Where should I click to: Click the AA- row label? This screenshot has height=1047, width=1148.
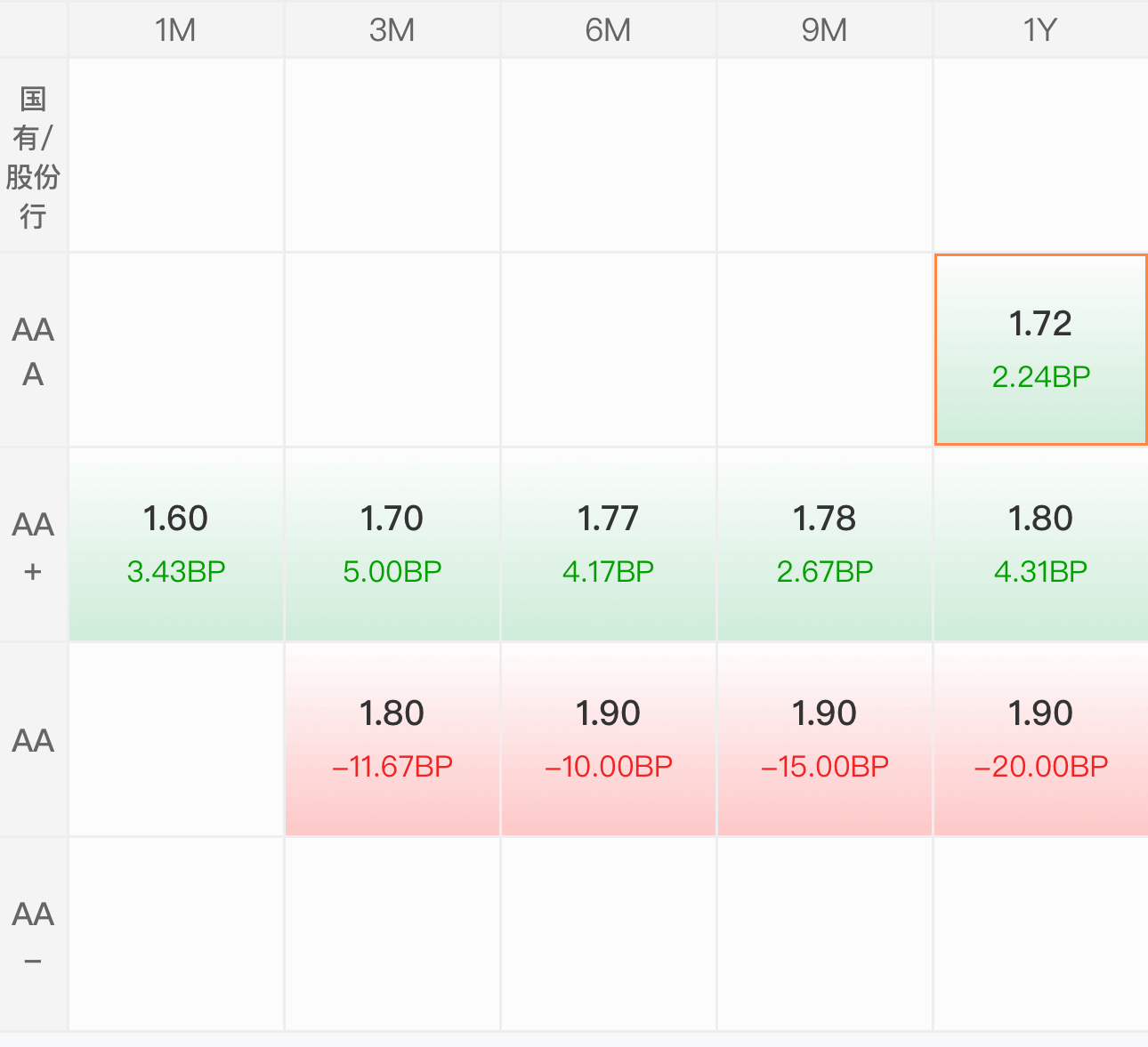[x=33, y=934]
